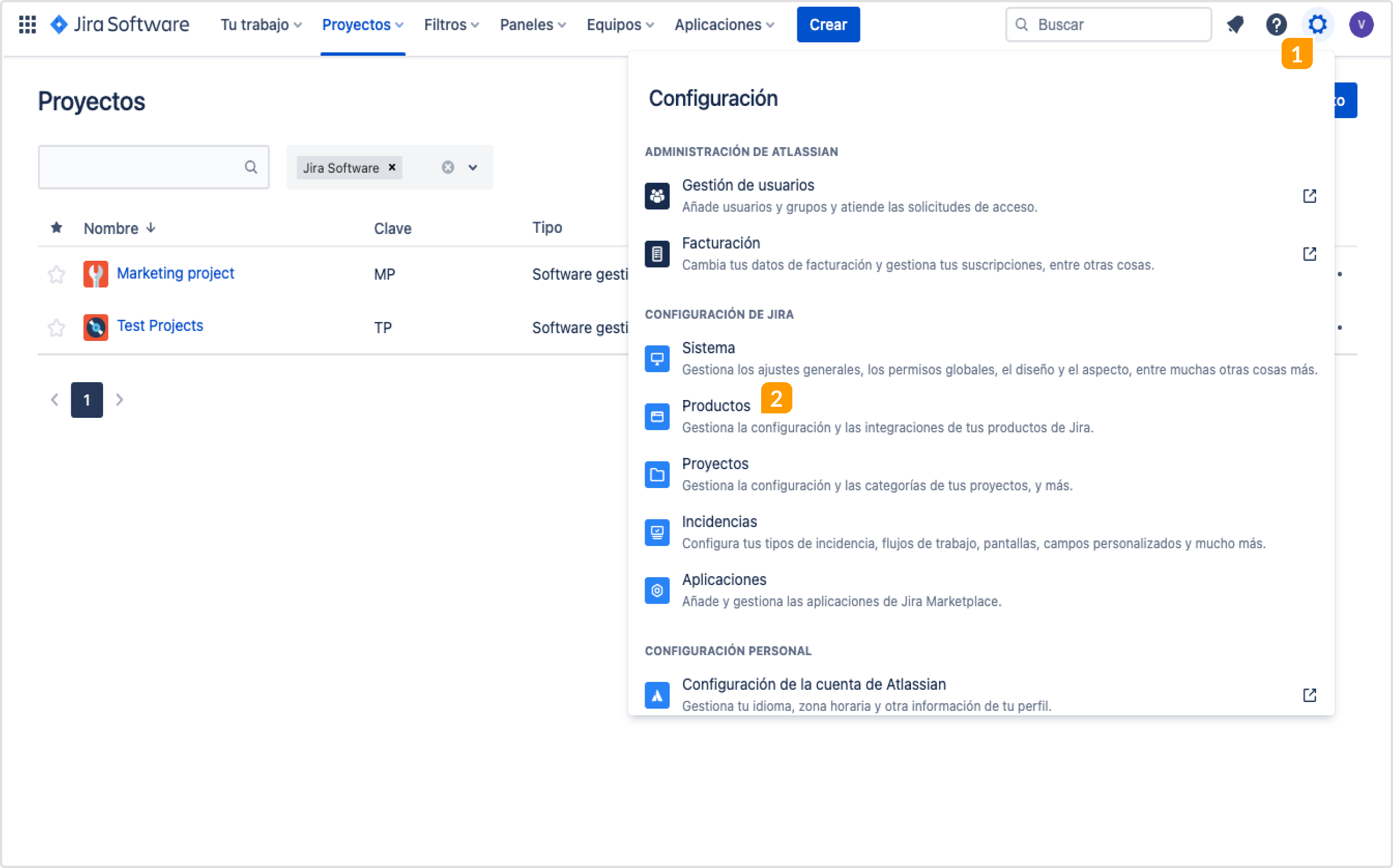Click the Proyectos folder icon in settings

click(x=657, y=474)
